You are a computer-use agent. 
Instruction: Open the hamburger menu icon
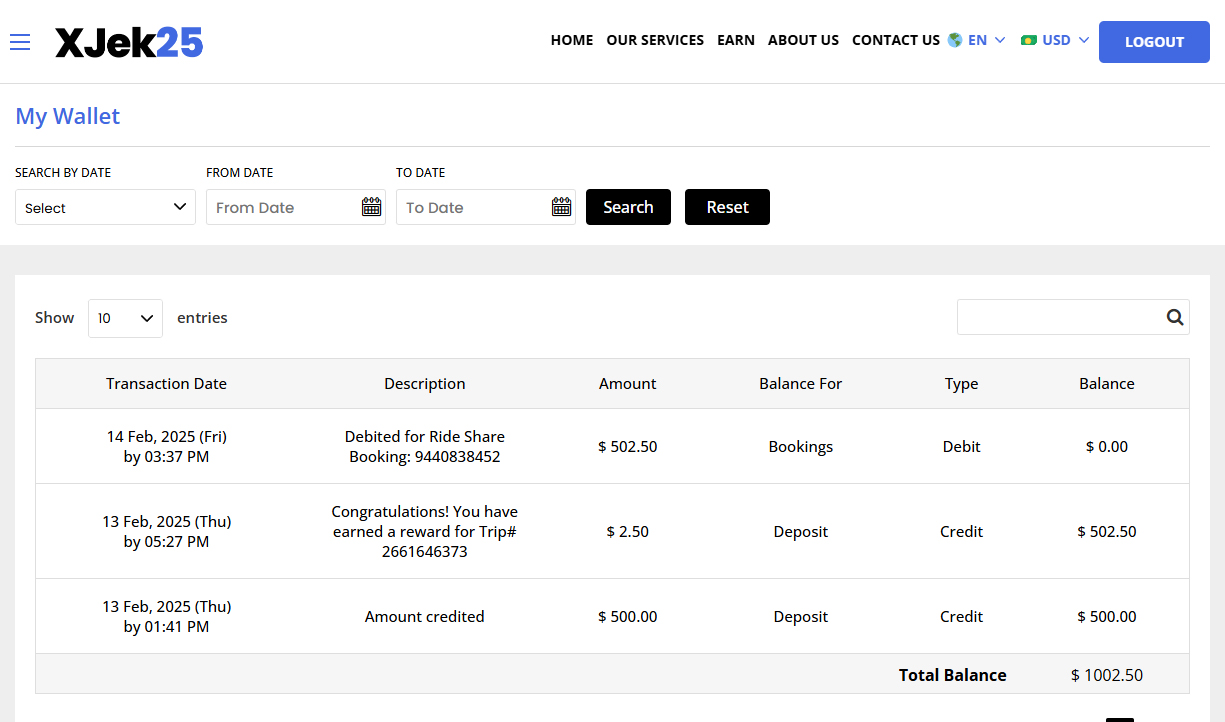20,42
